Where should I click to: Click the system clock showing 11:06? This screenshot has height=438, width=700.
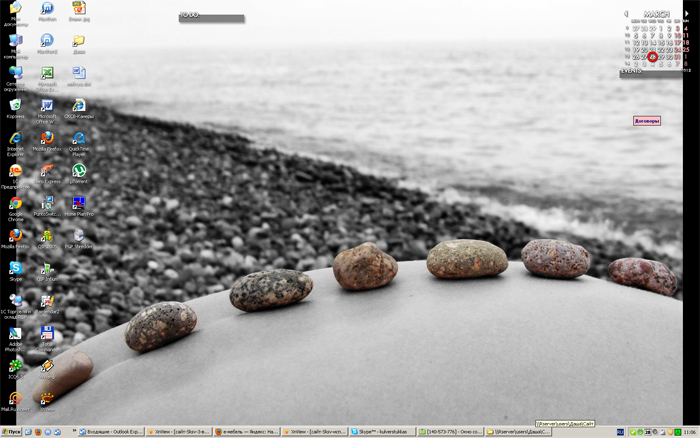[690, 432]
